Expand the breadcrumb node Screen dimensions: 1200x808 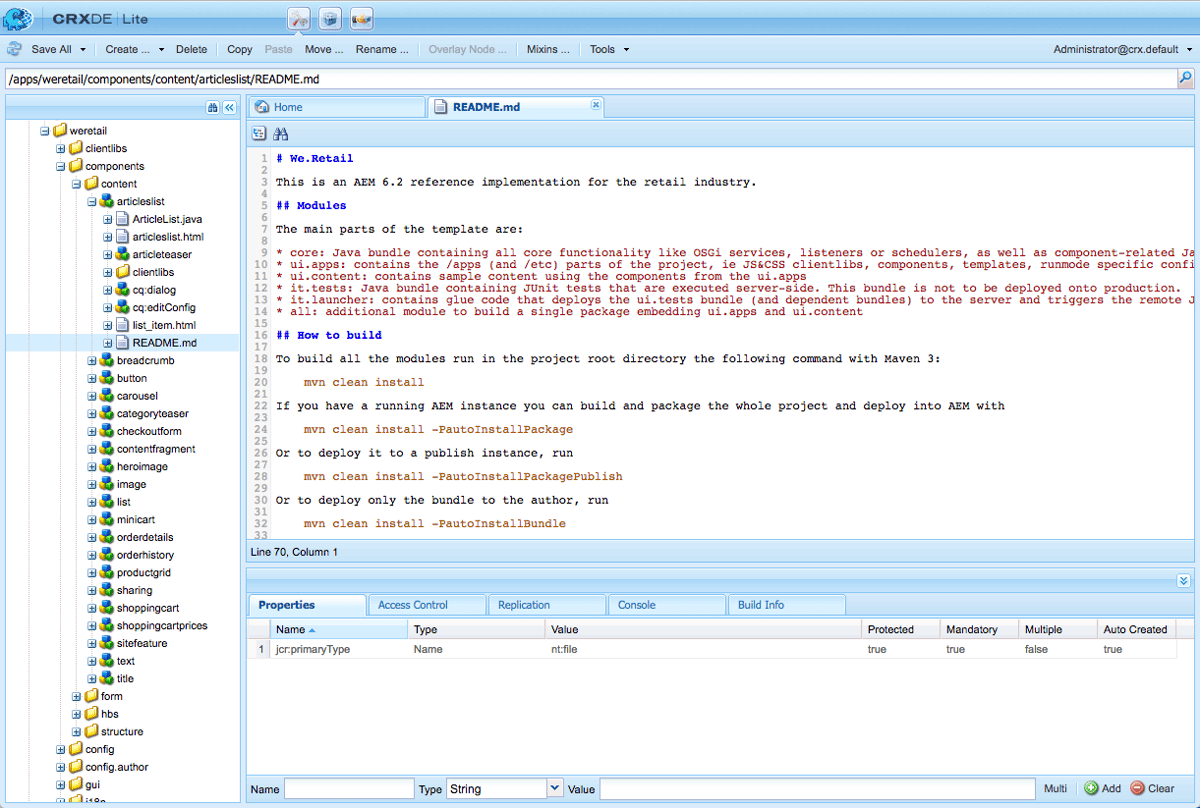pos(91,360)
